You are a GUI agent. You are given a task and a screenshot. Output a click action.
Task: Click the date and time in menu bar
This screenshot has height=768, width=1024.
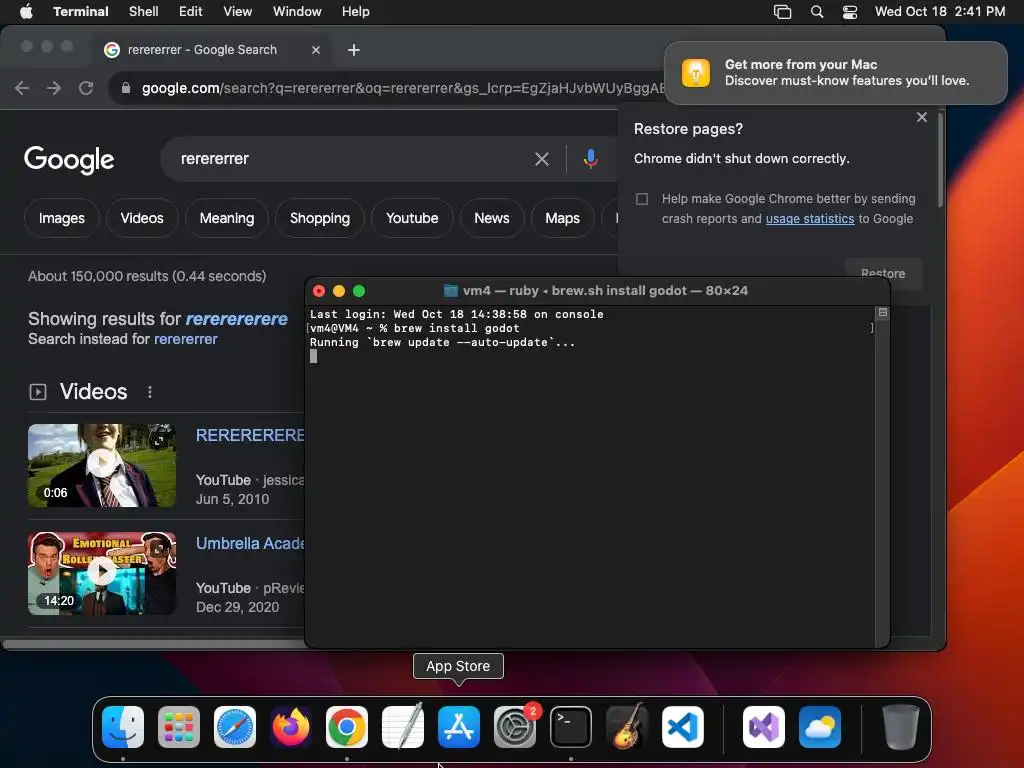(x=940, y=11)
